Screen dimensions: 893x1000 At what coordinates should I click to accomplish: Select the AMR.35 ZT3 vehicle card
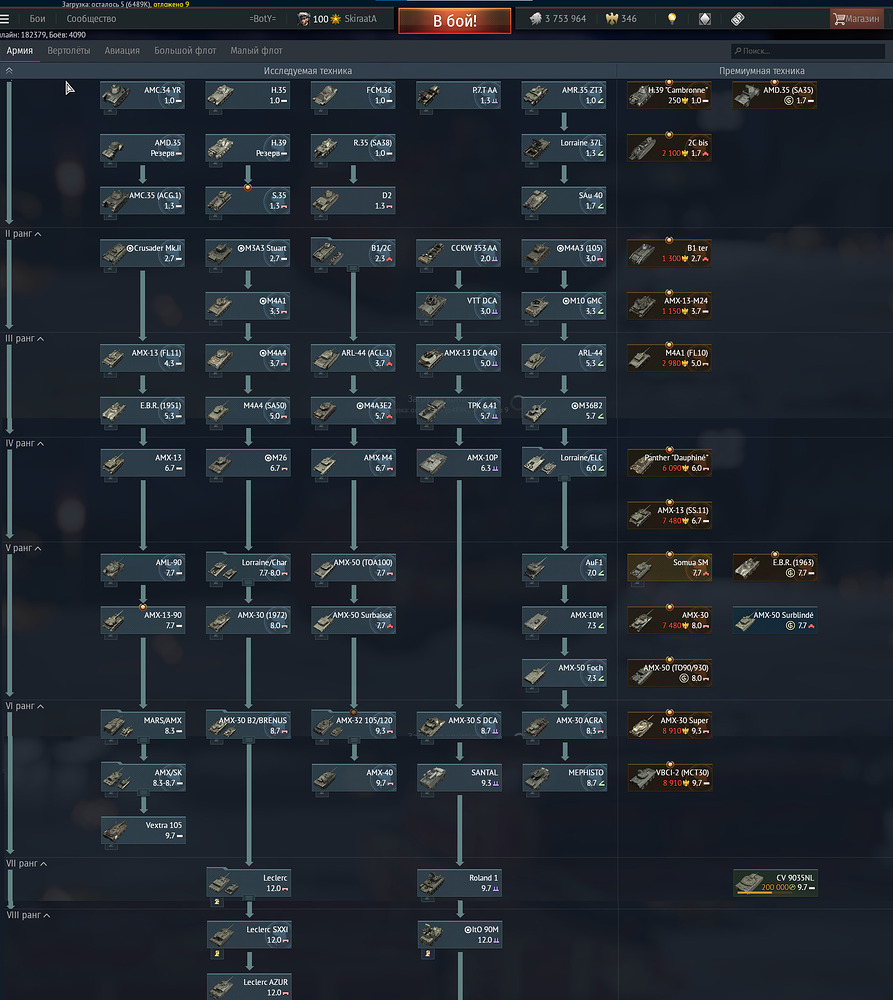click(563, 95)
